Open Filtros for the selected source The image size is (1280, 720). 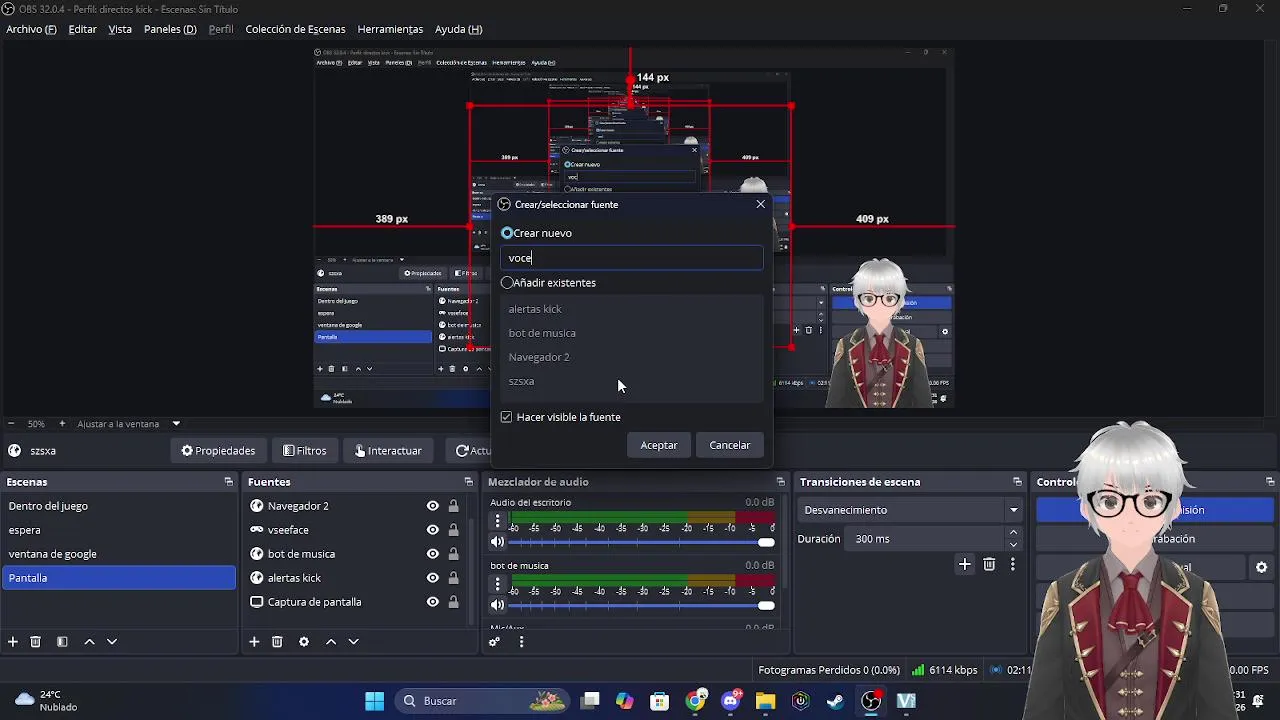click(x=305, y=451)
